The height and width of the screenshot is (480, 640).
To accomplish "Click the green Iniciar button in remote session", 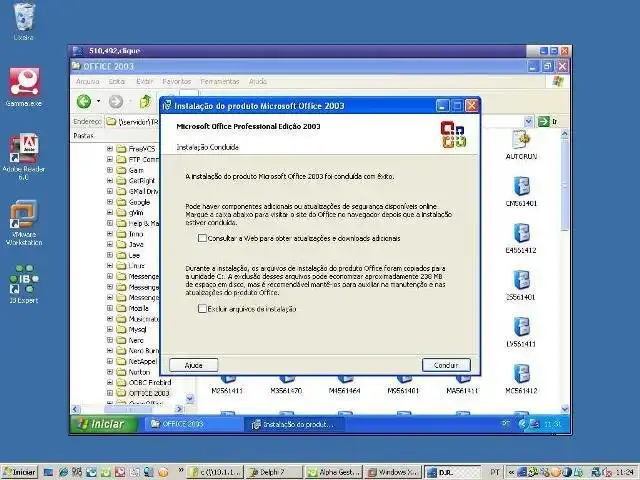I will (x=104, y=424).
